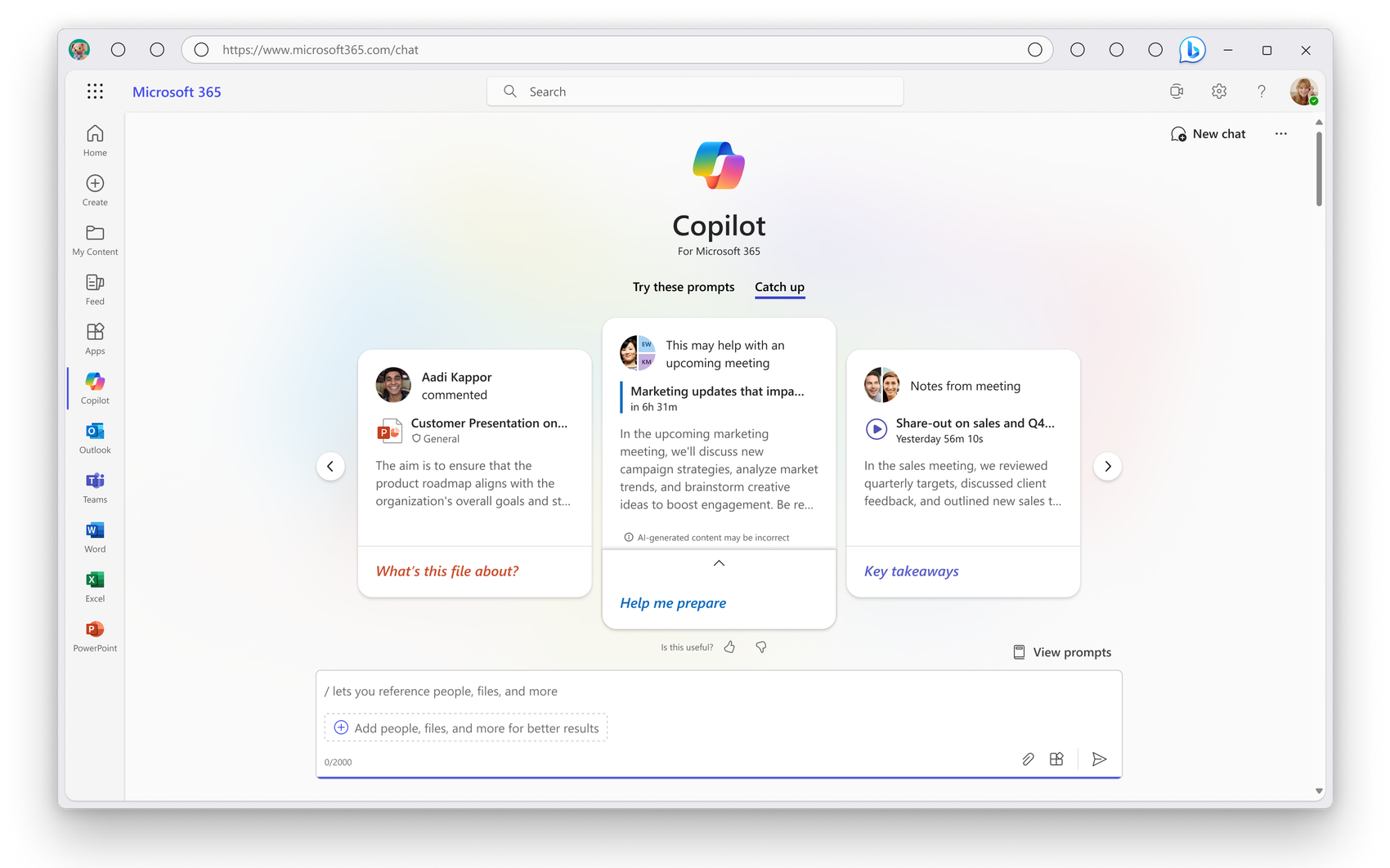Select Copilot in the left sidebar
Image resolution: width=1390 pixels, height=868 pixels.
pyautogui.click(x=94, y=387)
